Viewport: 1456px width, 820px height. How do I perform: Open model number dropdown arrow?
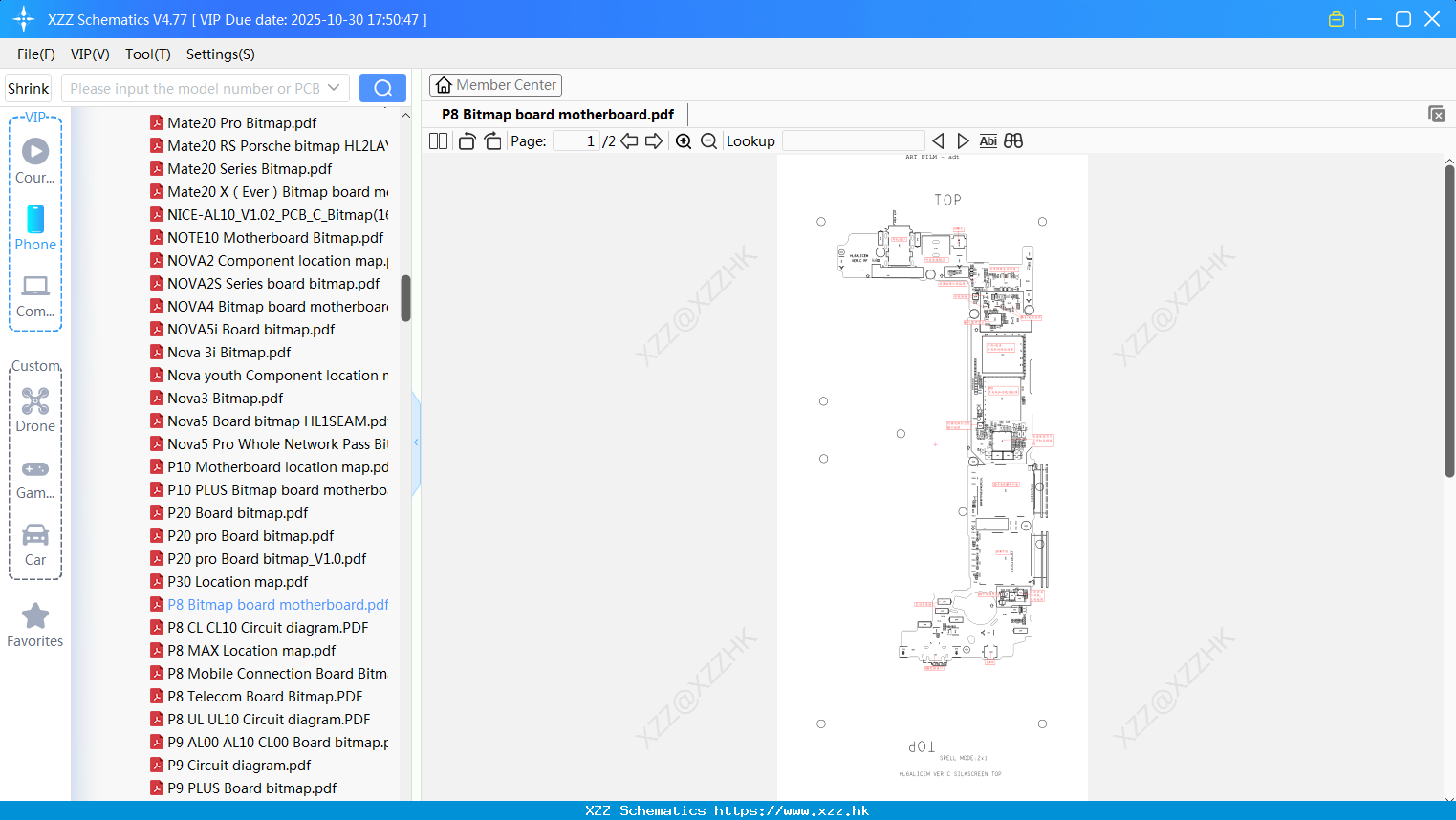click(334, 88)
